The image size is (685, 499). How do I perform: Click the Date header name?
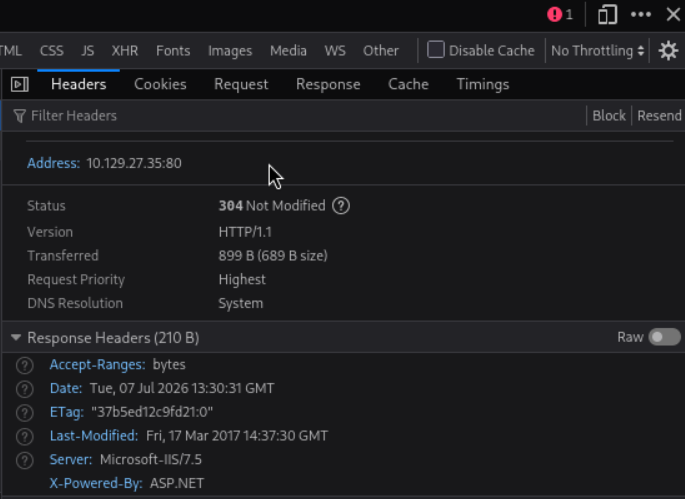(x=66, y=388)
